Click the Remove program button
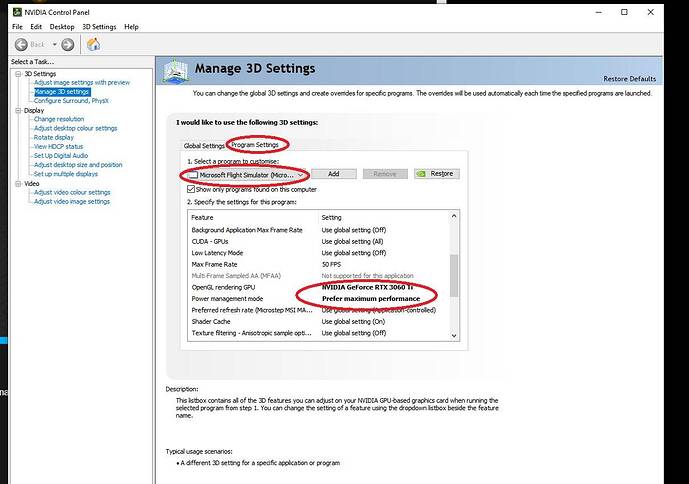The width and height of the screenshot is (689, 484). [x=385, y=174]
